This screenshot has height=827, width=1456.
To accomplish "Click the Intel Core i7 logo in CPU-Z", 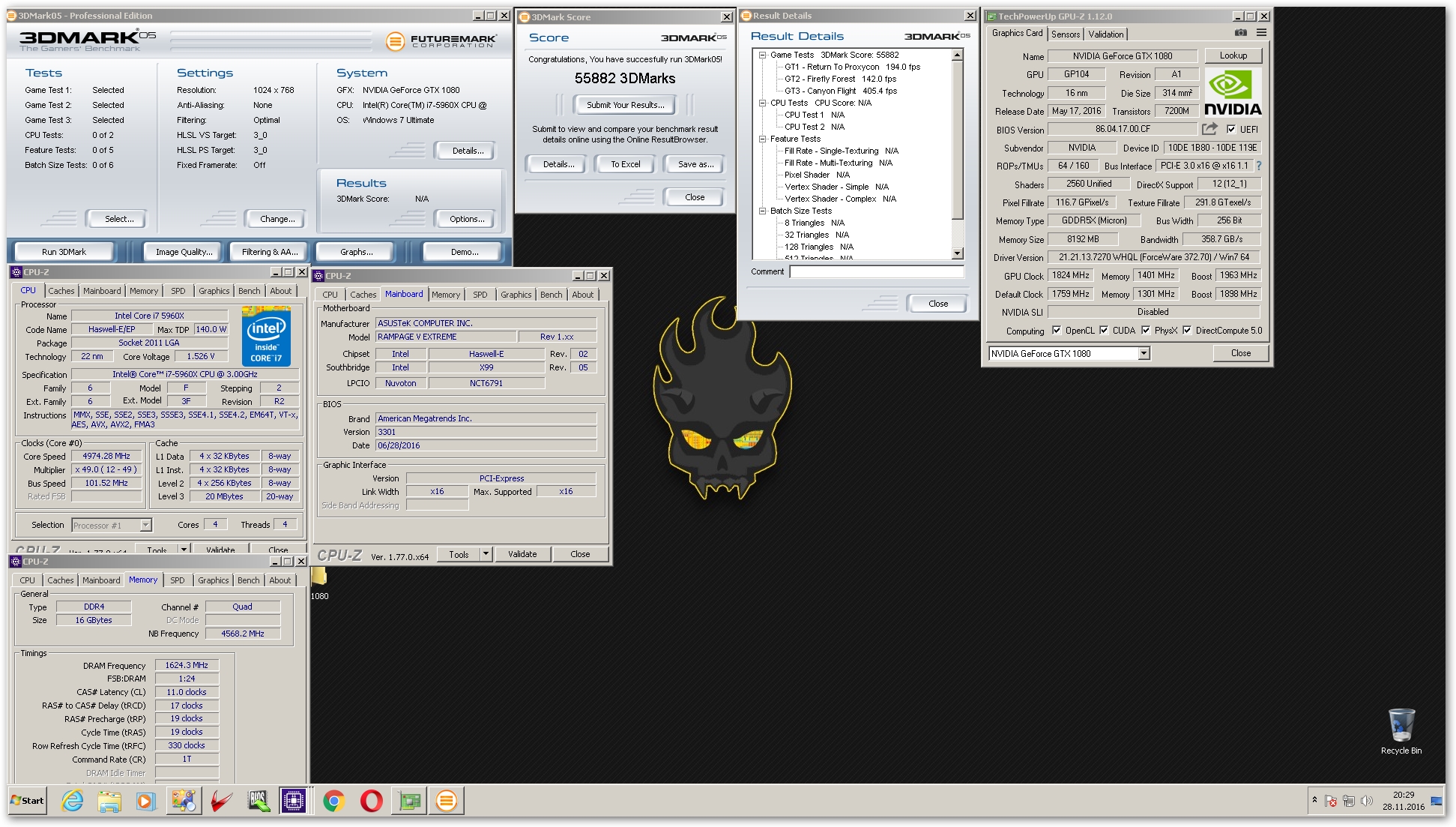I will tap(266, 337).
